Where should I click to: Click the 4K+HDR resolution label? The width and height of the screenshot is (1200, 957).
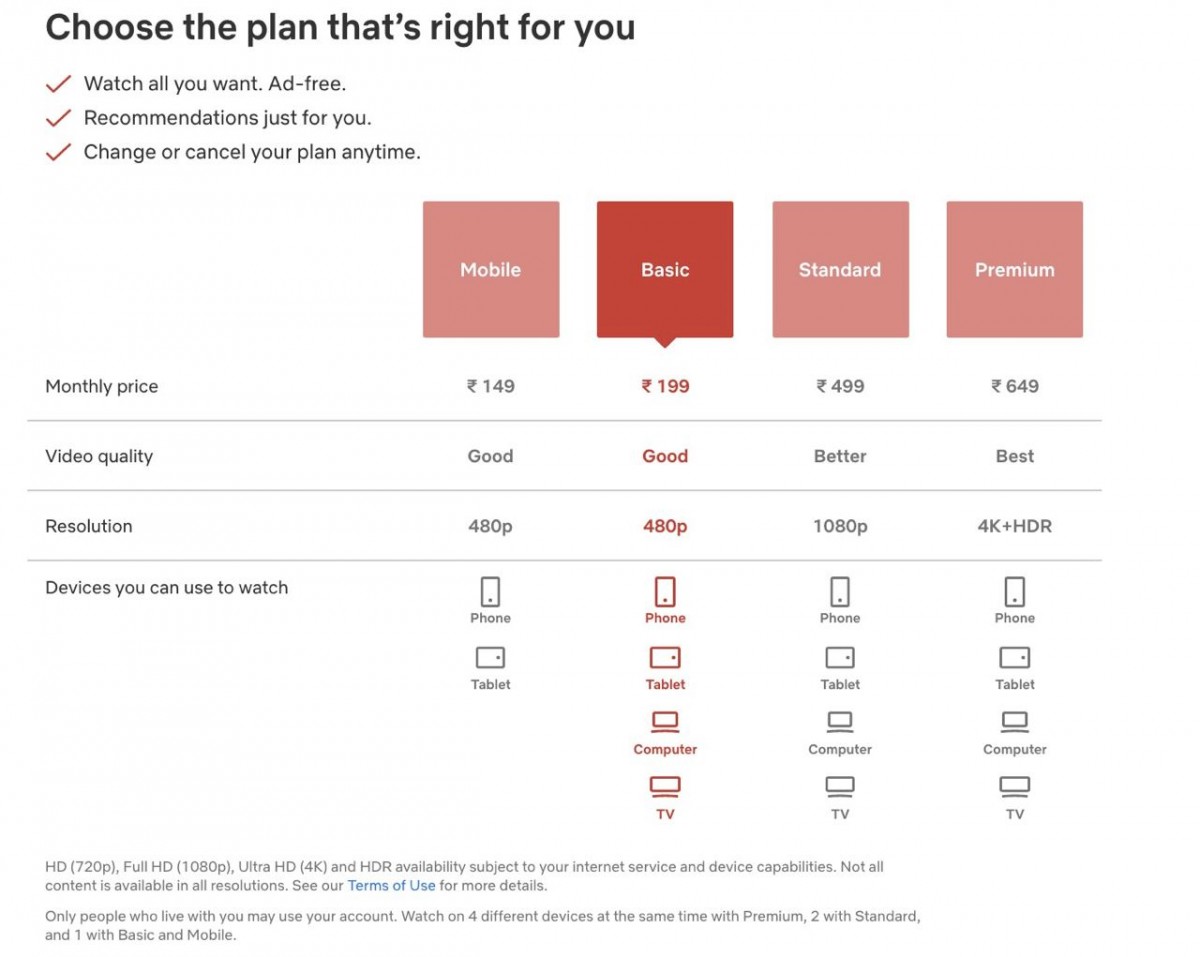[x=1015, y=526]
